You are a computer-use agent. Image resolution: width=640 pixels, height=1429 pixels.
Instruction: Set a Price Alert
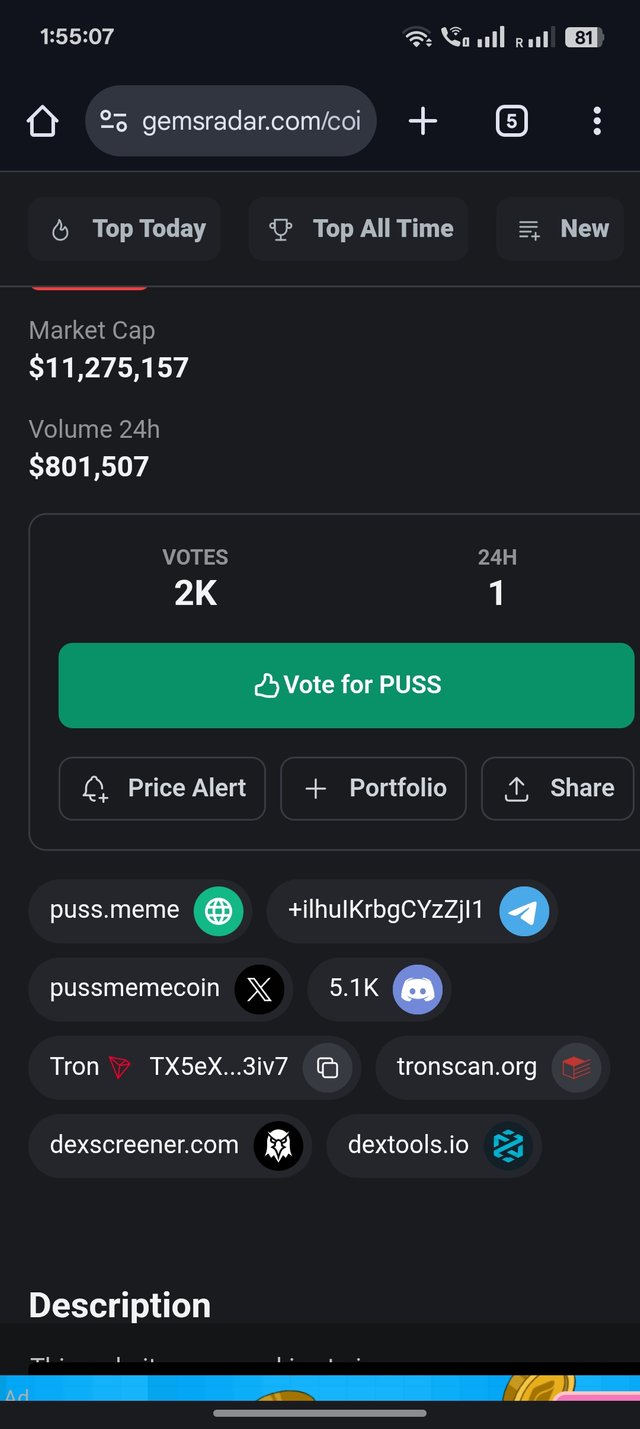[x=162, y=788]
